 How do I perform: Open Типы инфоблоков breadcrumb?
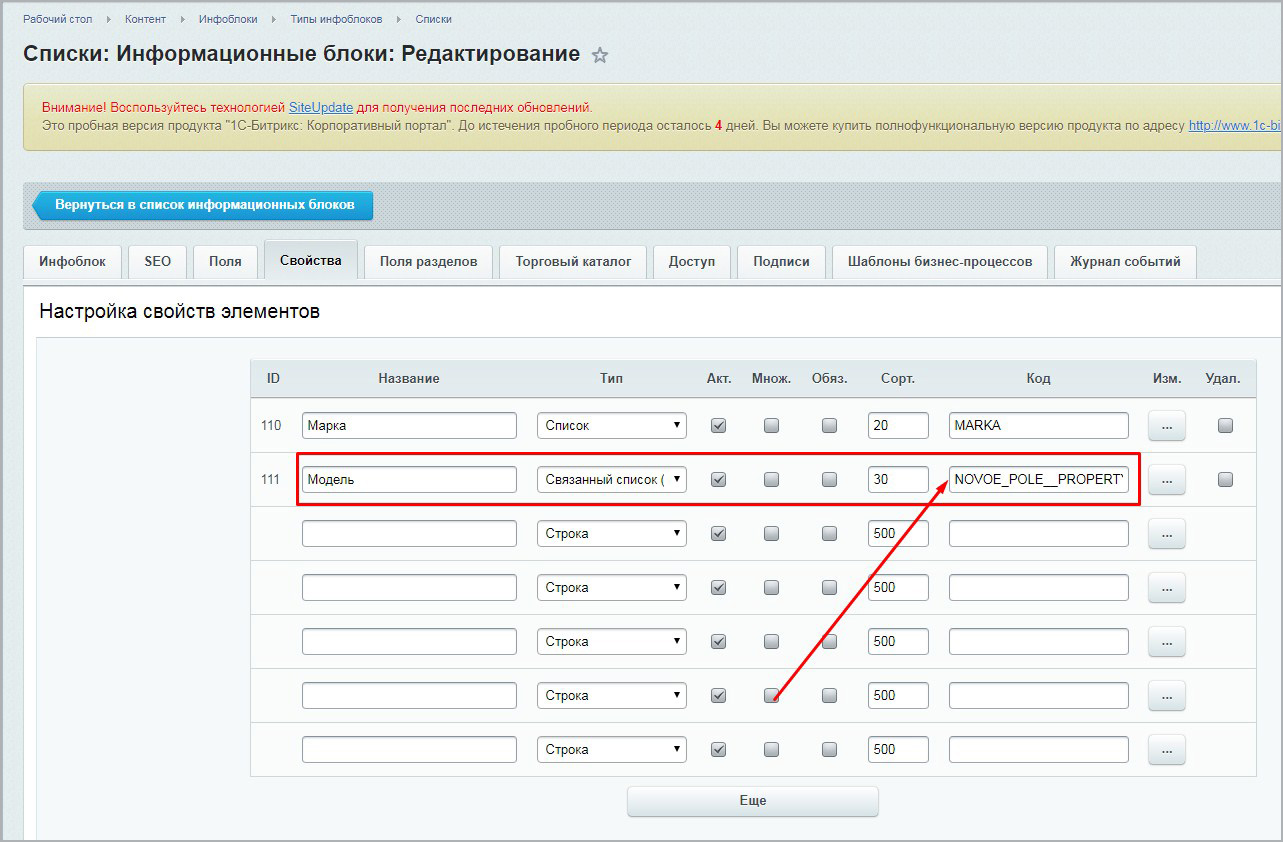pos(336,19)
